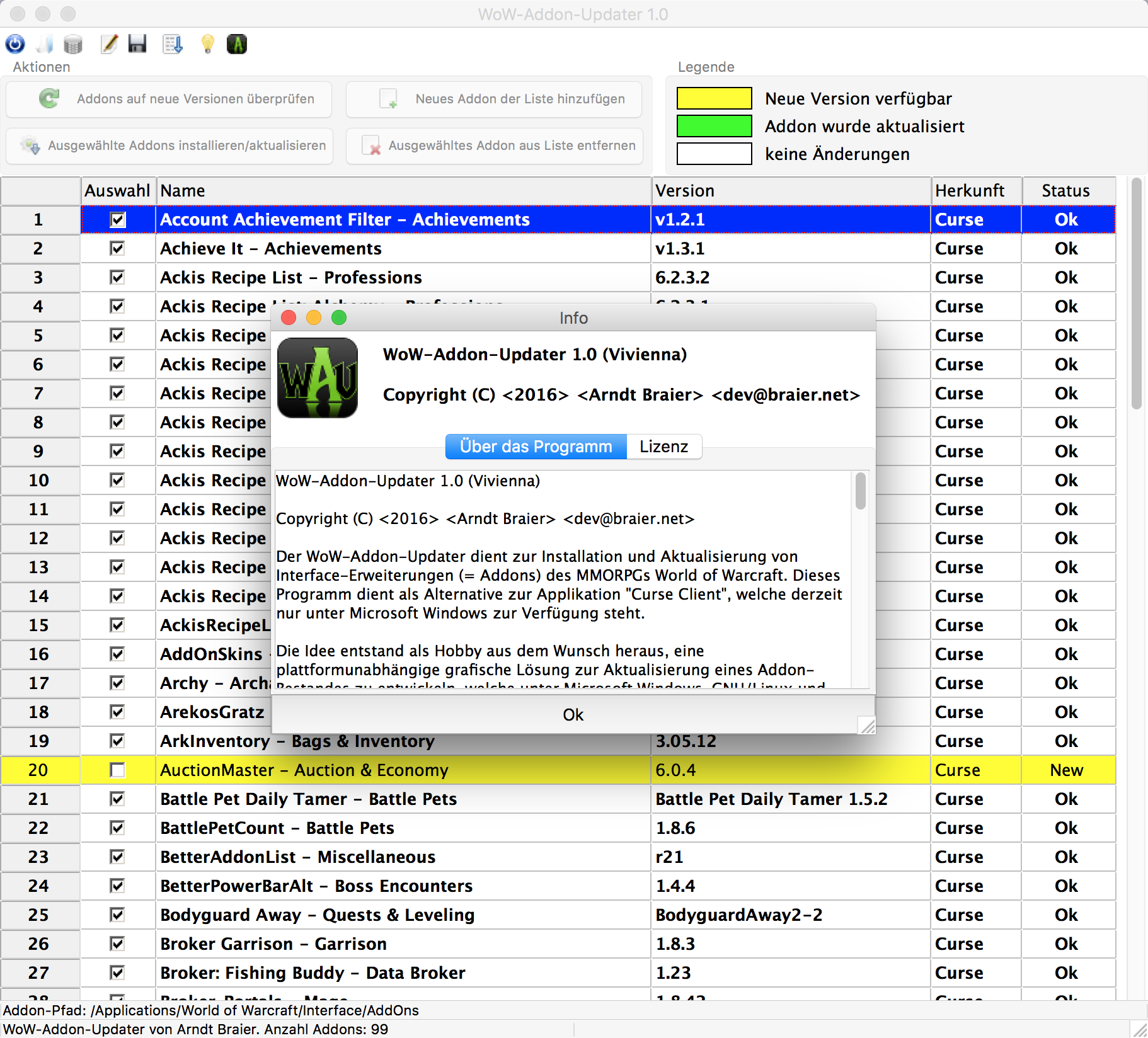Select the Über das Programm tab
Screen dimensions: 1148x1038
point(536,447)
